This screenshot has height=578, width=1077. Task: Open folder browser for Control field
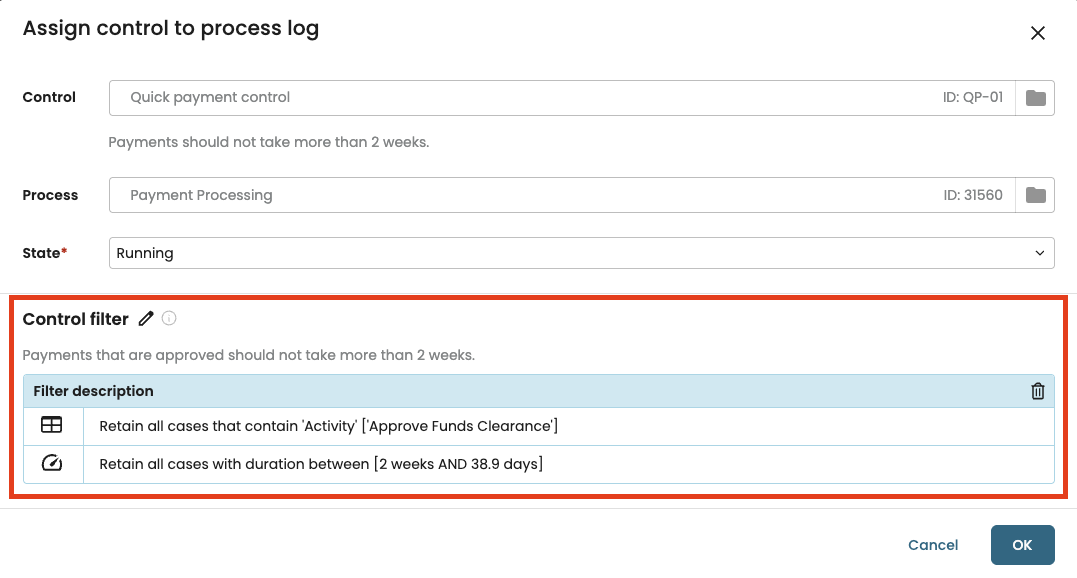click(x=1035, y=97)
